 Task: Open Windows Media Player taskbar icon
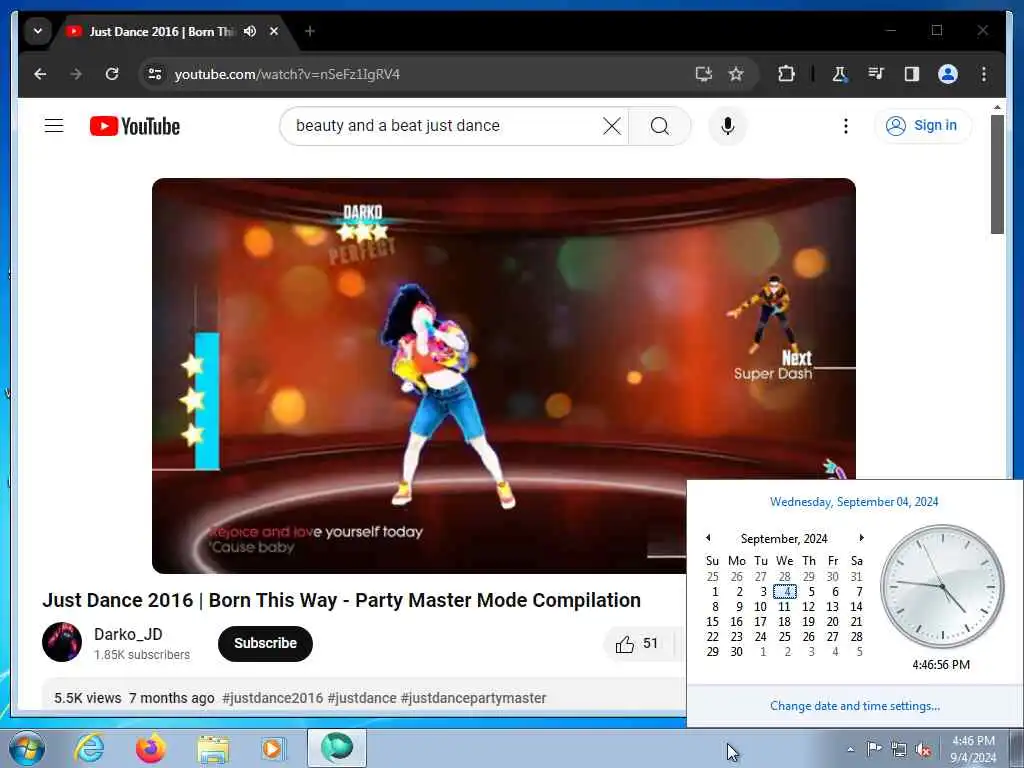[273, 748]
